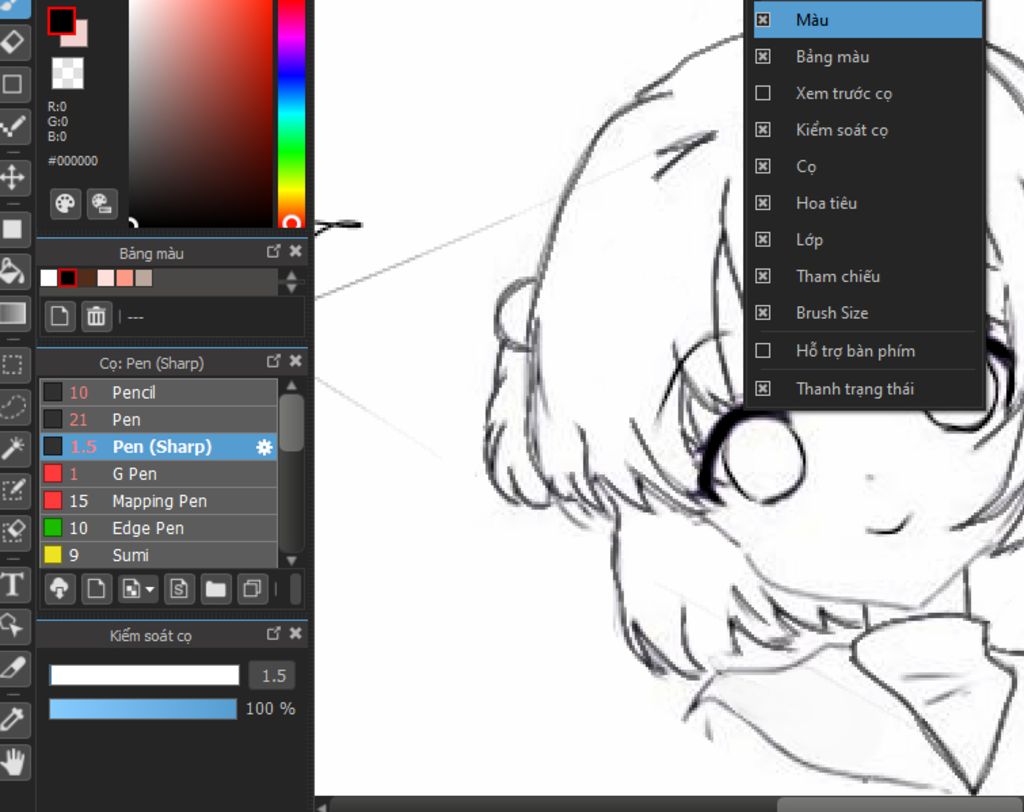Viewport: 1024px width, 812px height.
Task: Select the Hand pan tool
Action: (13, 762)
